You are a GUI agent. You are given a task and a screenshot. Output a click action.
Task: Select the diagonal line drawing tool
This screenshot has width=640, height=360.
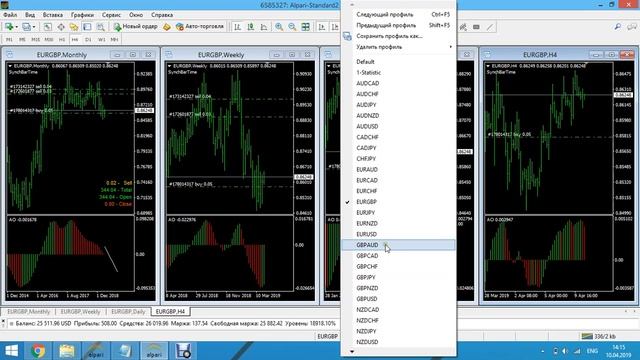[490, 27]
